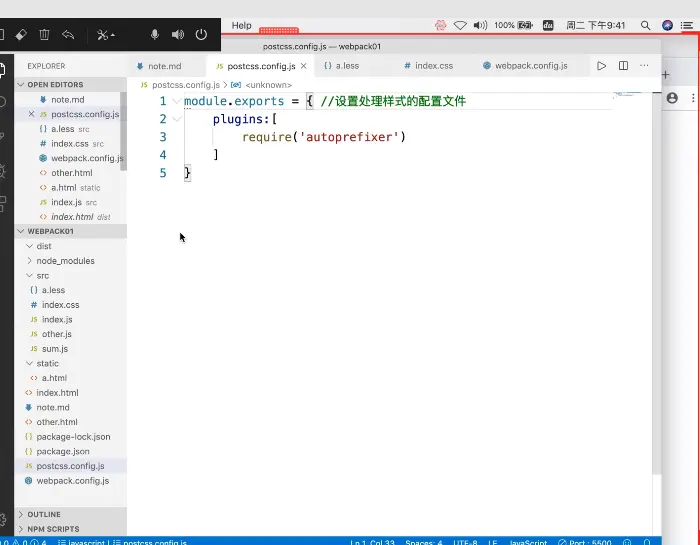Image resolution: width=700 pixels, height=545 pixels.
Task: Click the battery status icon
Action: pyautogui.click(x=525, y=25)
